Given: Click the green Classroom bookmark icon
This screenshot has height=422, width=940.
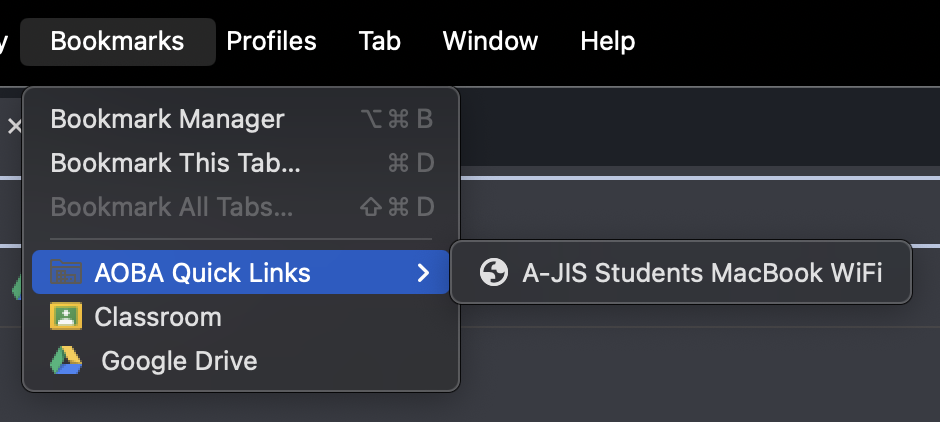Looking at the screenshot, I should [x=66, y=317].
